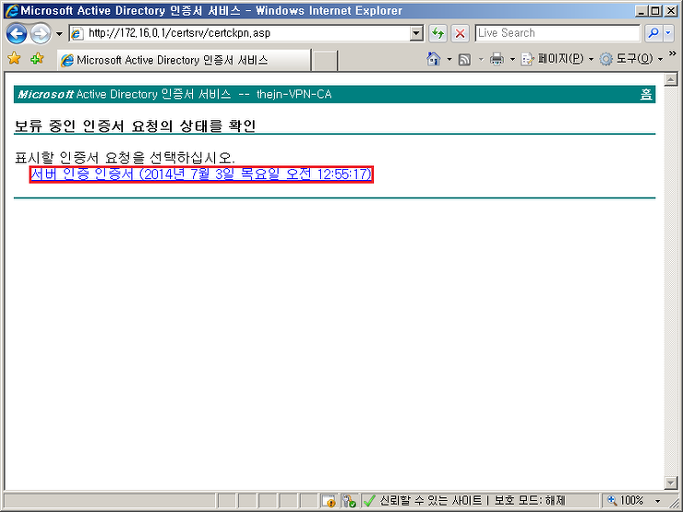Open a new blank tab
The height and width of the screenshot is (512, 683).
[x=325, y=60]
